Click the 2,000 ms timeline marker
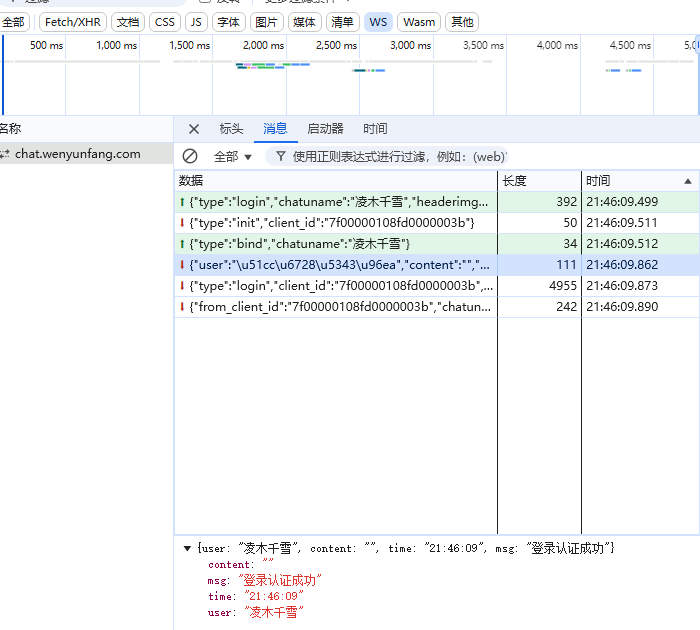Image resolution: width=700 pixels, height=630 pixels. pos(263,46)
